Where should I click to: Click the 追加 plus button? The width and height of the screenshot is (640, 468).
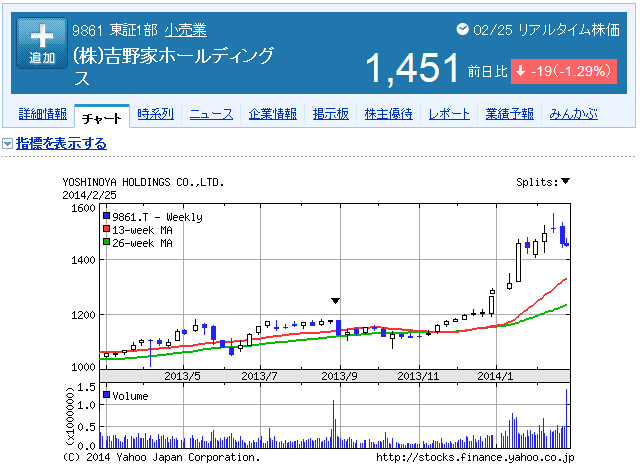point(42,43)
